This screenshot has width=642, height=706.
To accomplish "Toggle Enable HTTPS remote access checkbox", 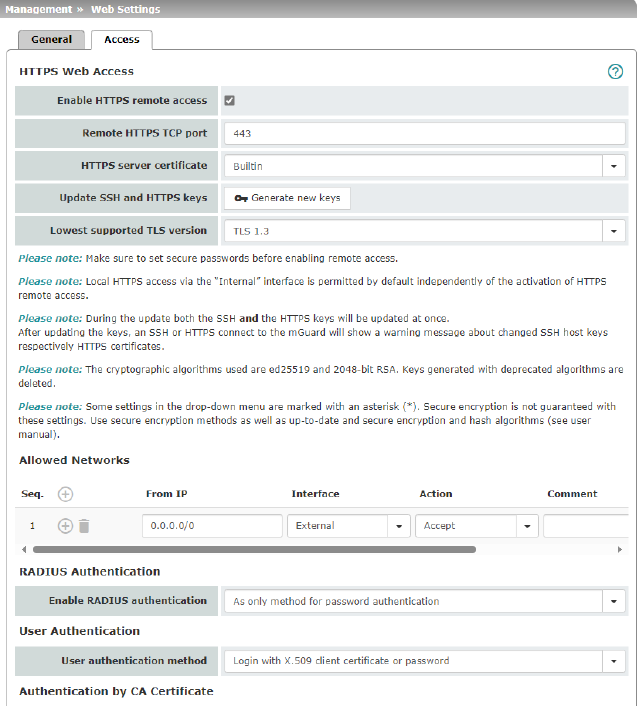I will 230,100.
